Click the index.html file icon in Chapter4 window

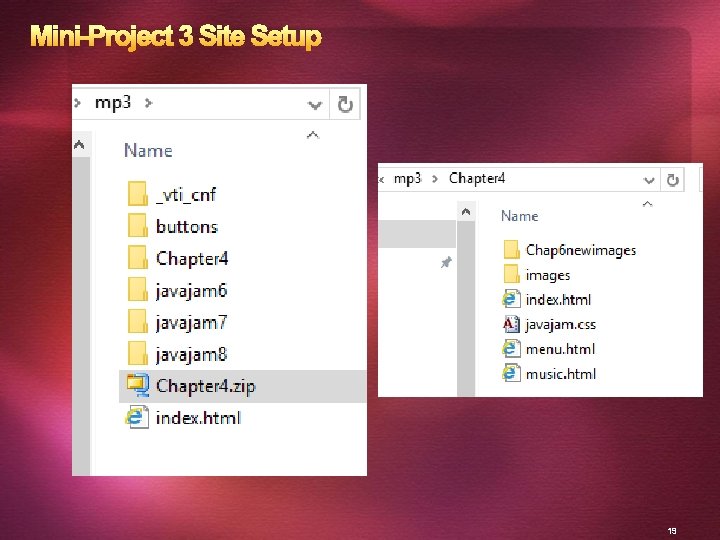click(511, 299)
